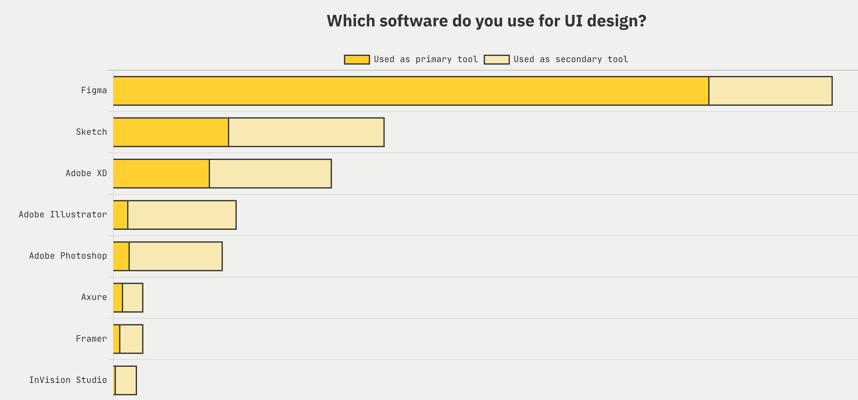Select Sketch's secondary tool bar segment
This screenshot has width=858, height=400.
click(x=306, y=132)
